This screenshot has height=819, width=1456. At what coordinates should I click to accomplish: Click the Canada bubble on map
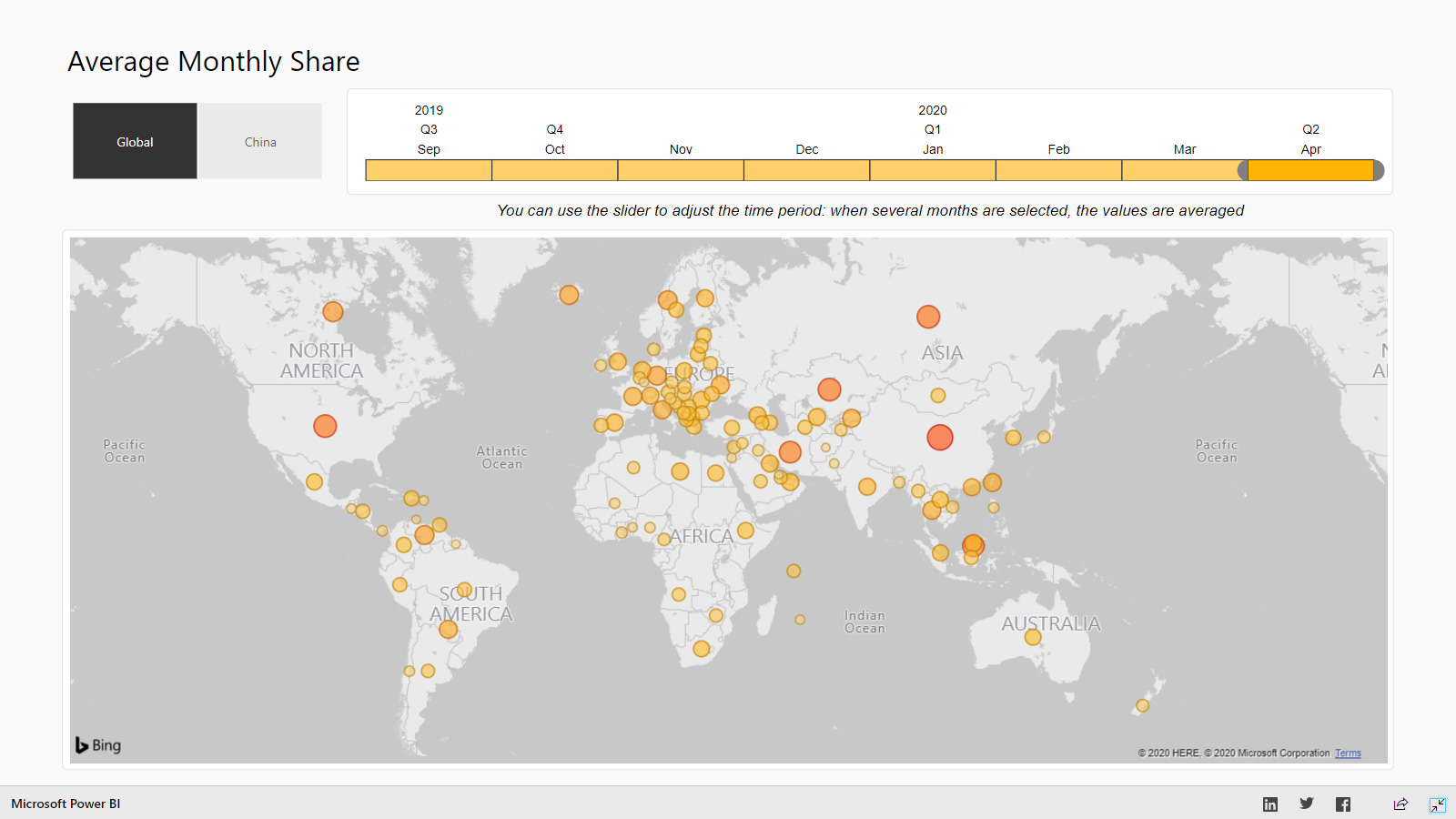pos(333,311)
